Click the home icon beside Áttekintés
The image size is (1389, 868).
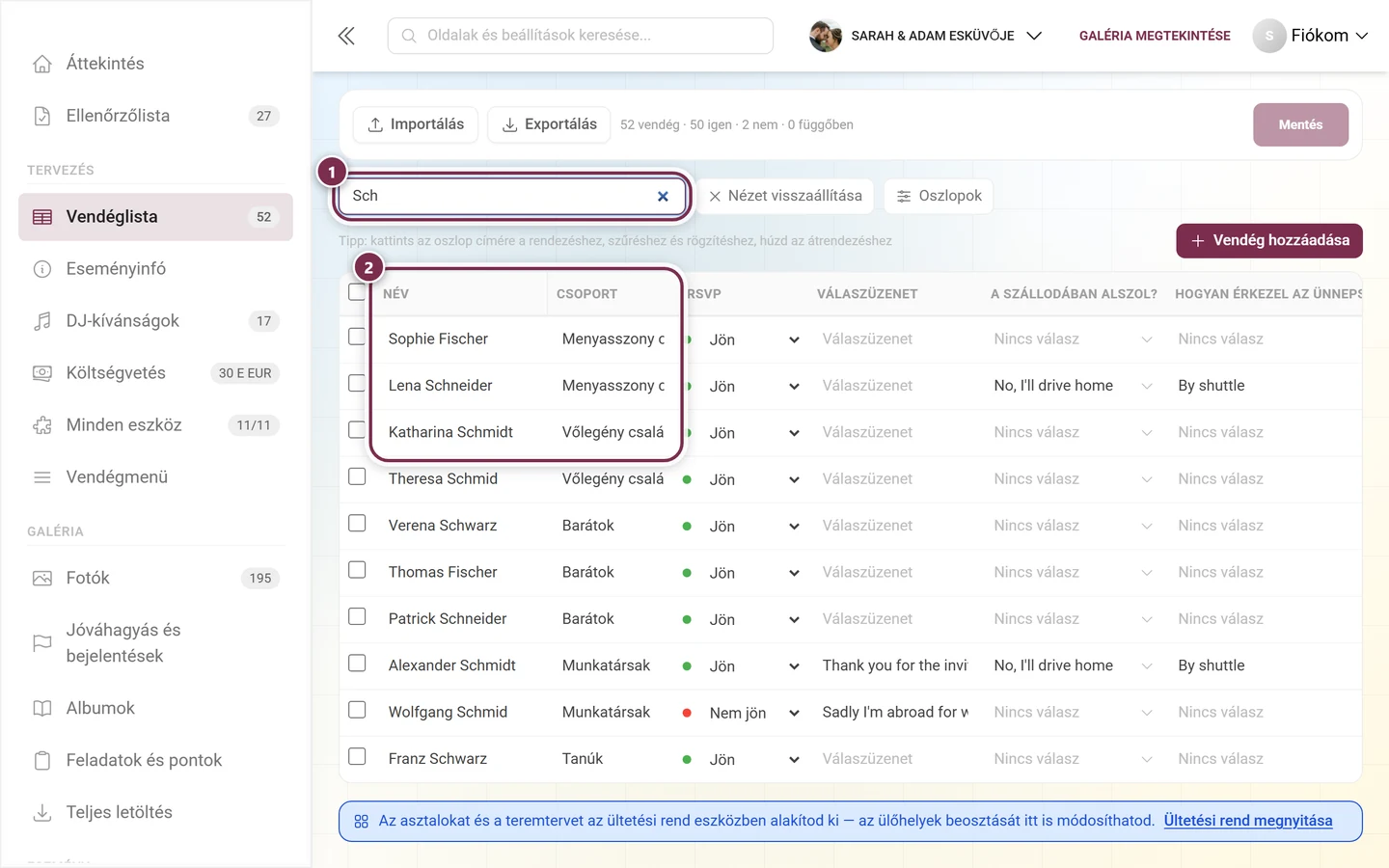pyautogui.click(x=42, y=64)
